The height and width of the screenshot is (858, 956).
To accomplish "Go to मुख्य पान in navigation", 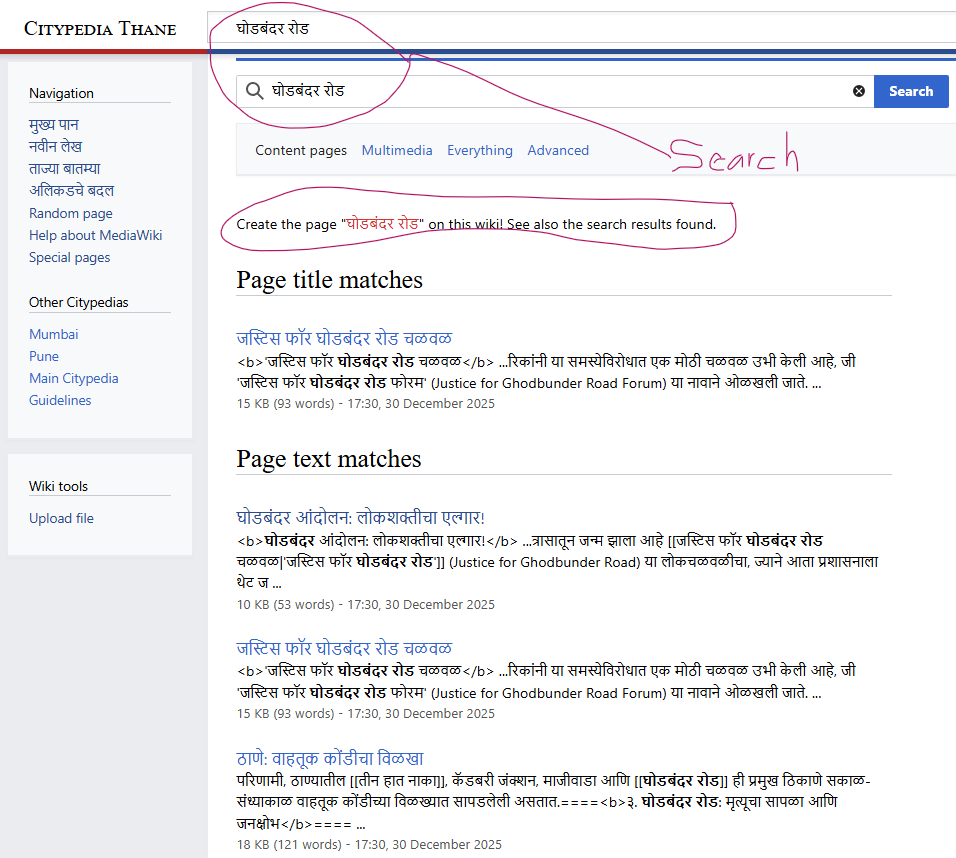I will pos(54,125).
